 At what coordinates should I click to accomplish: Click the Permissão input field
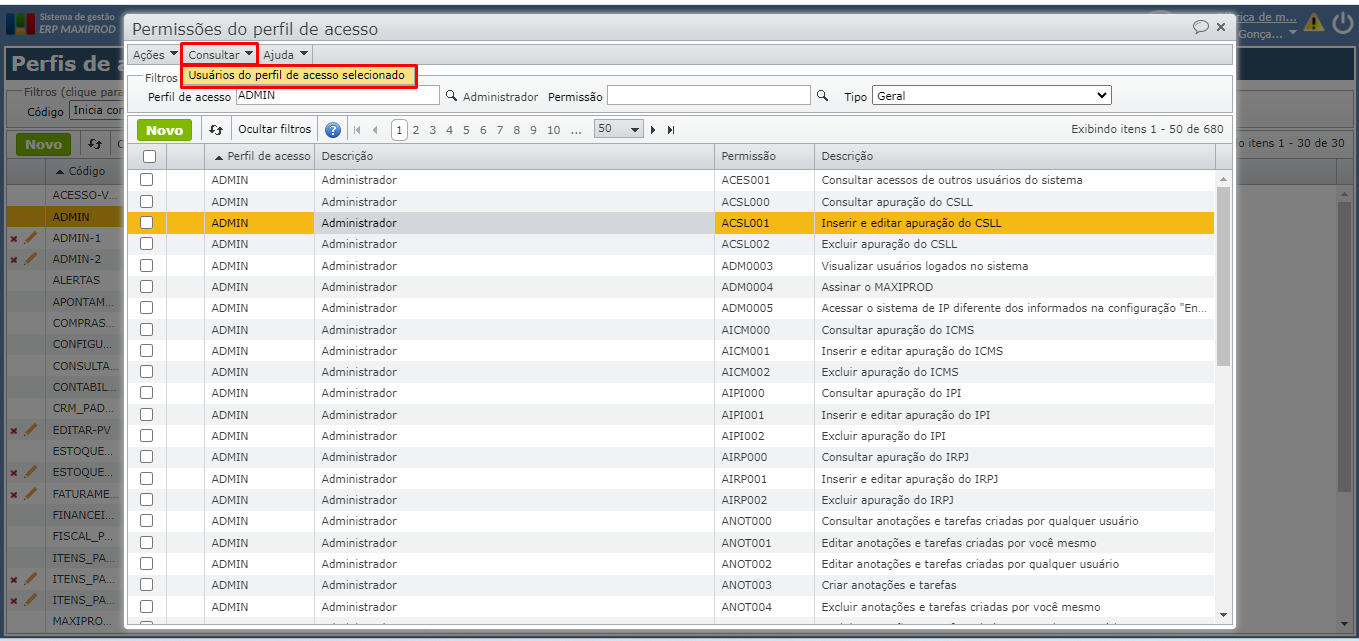click(709, 95)
